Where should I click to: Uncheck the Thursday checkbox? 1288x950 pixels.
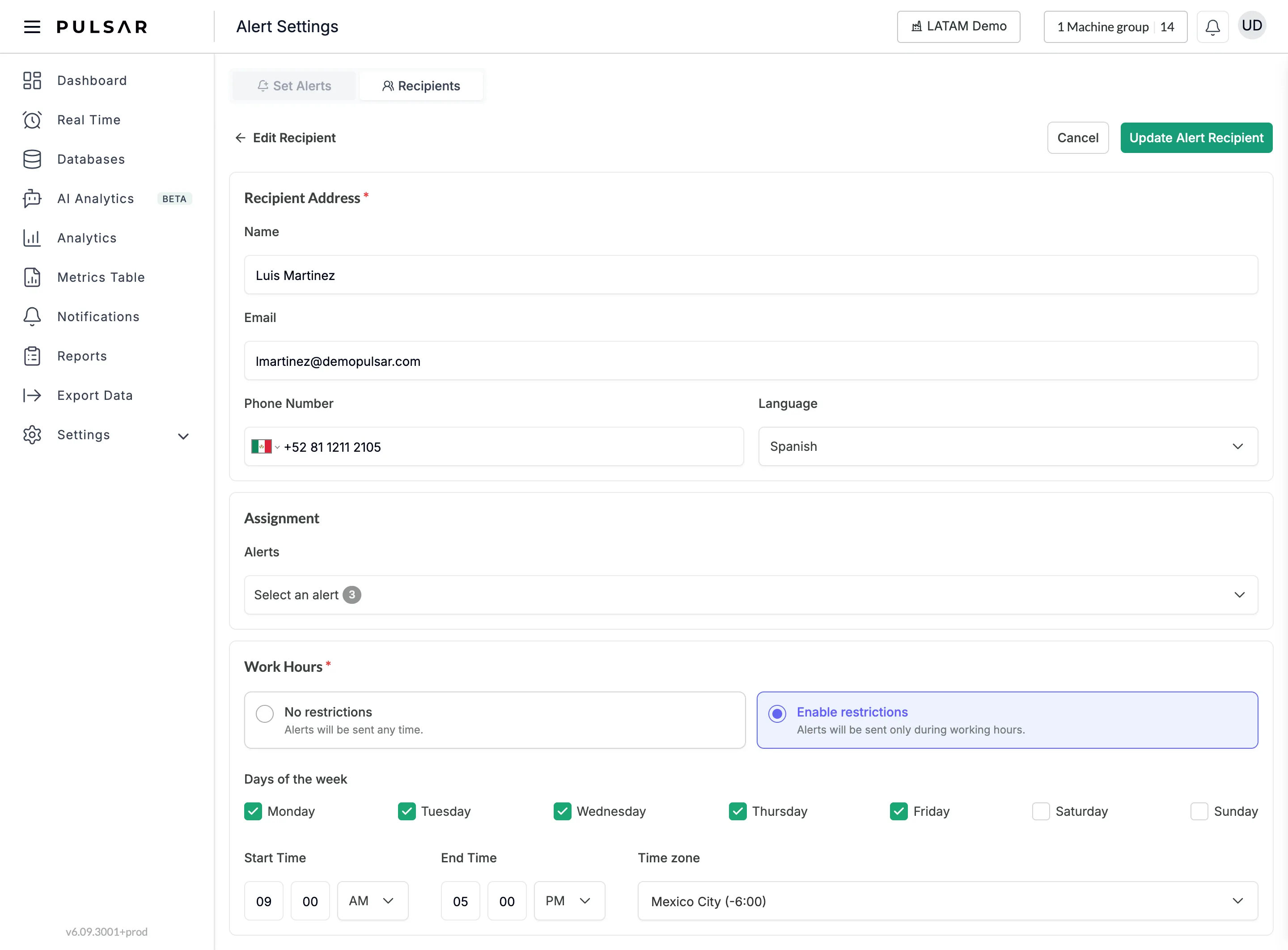pos(738,811)
